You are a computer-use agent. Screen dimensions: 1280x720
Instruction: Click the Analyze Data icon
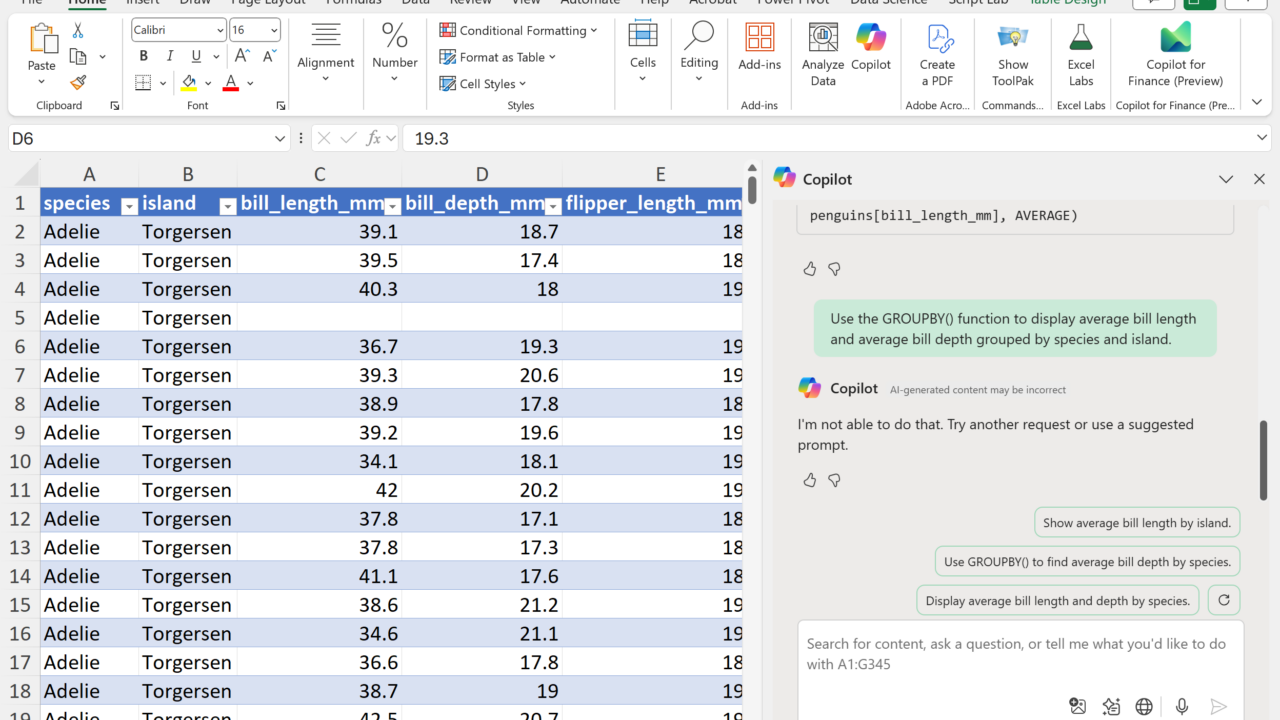(823, 54)
